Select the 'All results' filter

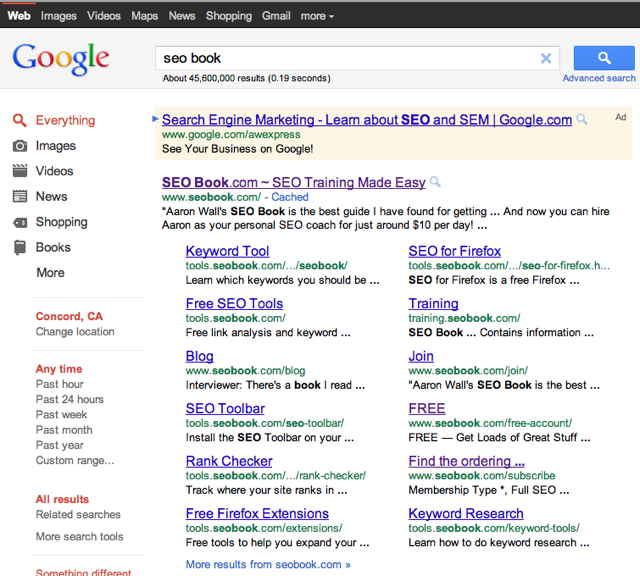[62, 499]
